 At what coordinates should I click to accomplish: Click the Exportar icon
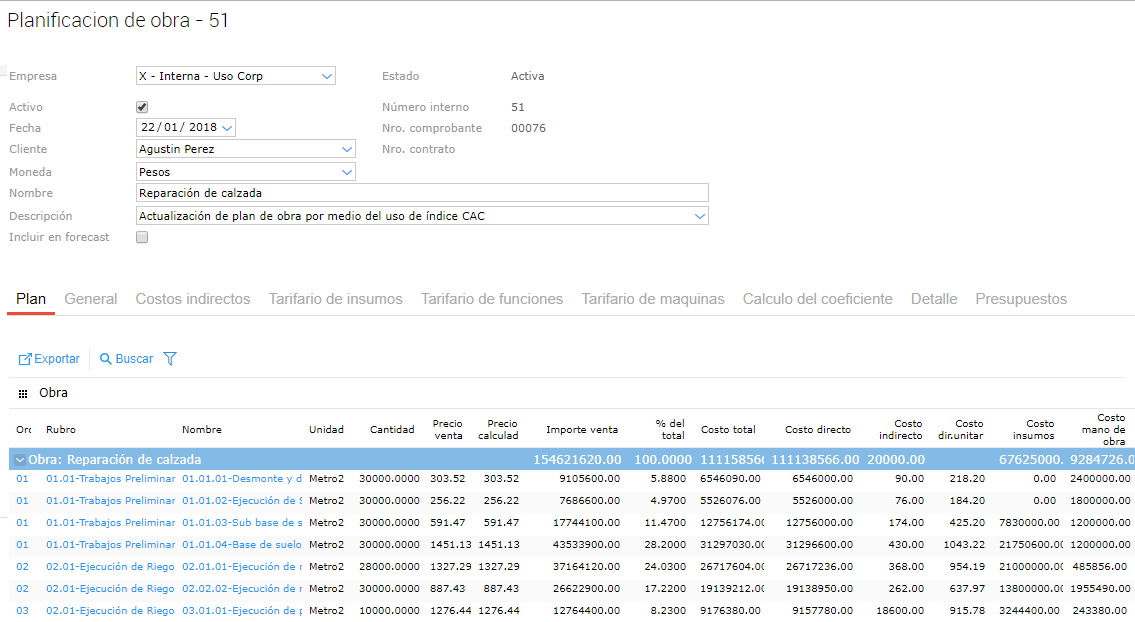26,359
